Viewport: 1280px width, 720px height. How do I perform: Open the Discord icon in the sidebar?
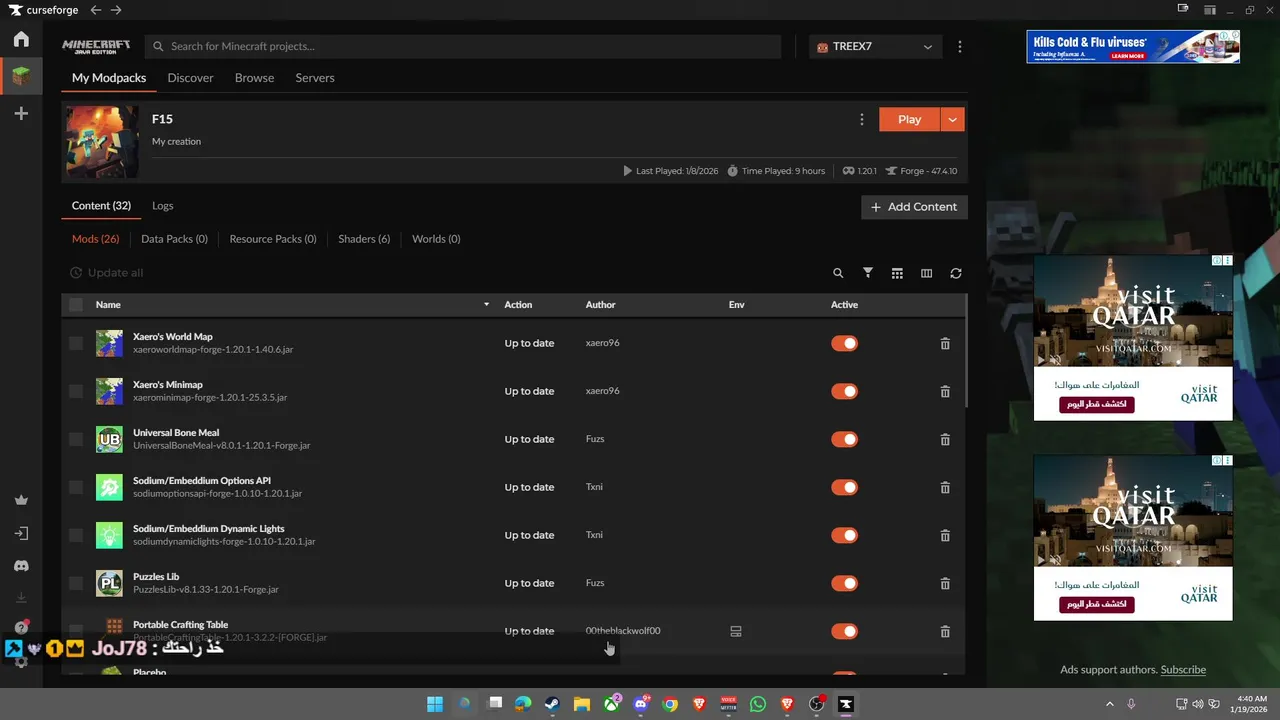pos(21,566)
